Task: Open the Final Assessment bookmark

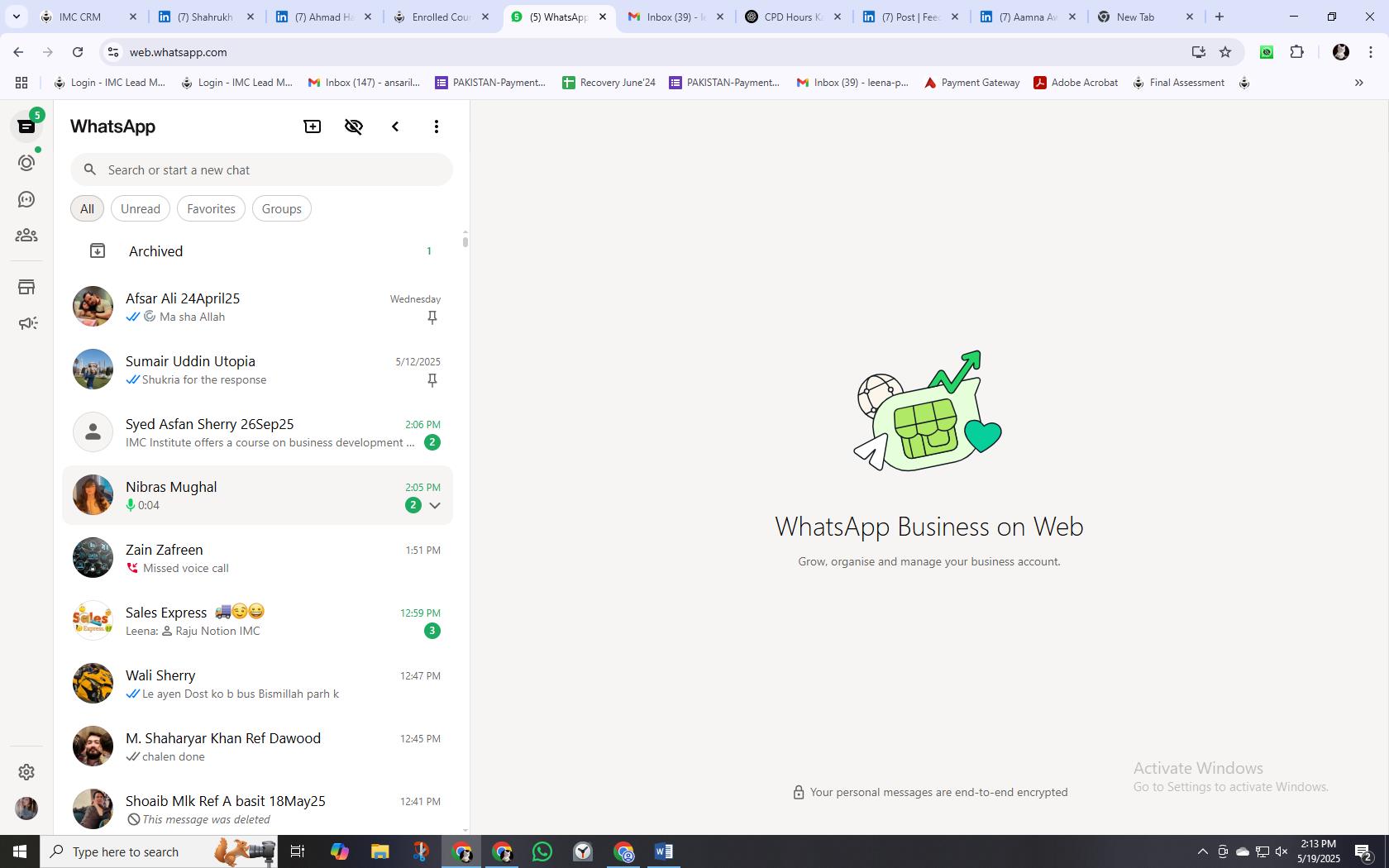Action: 1178,83
